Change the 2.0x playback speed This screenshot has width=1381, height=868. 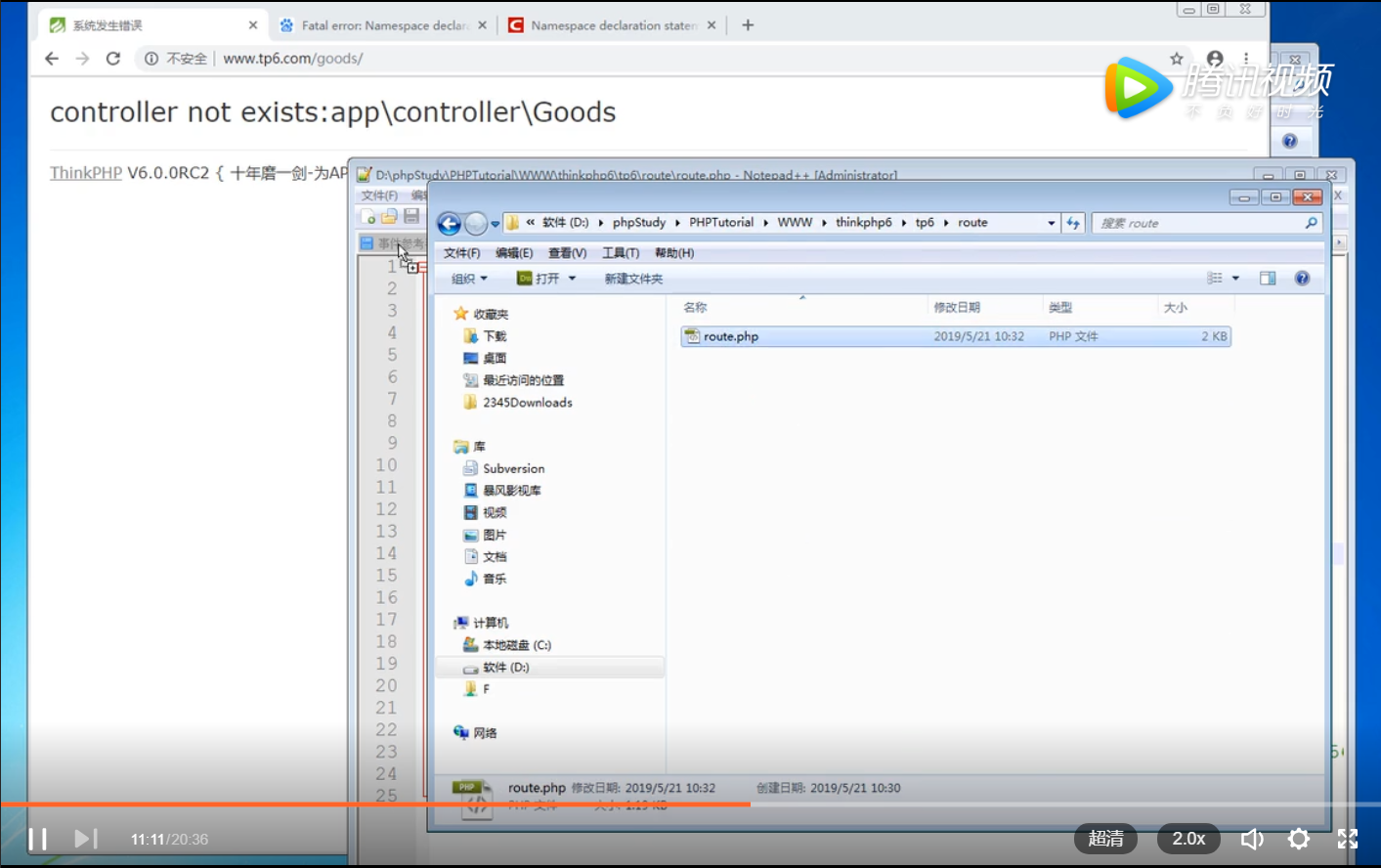(x=1189, y=839)
